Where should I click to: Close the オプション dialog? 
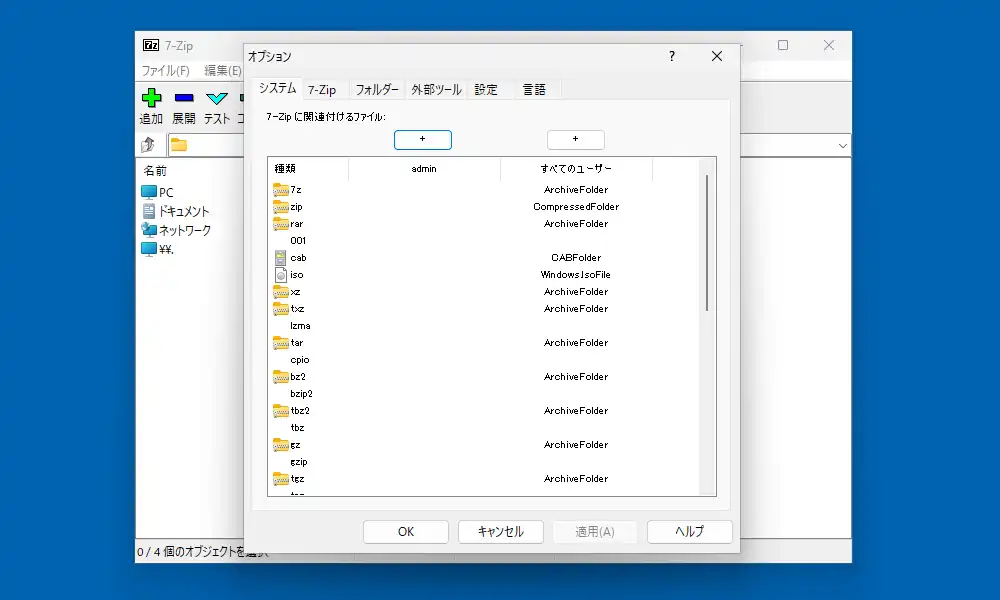pos(717,57)
